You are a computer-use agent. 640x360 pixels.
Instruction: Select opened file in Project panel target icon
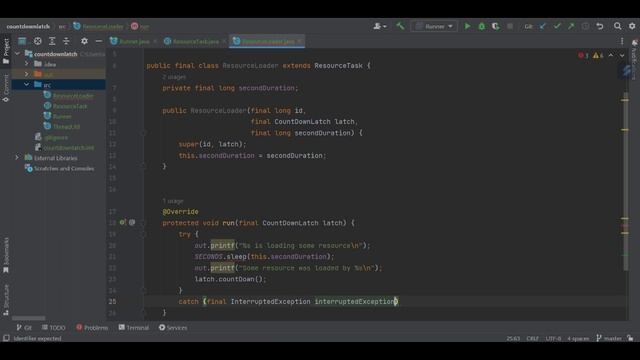(x=38, y=41)
